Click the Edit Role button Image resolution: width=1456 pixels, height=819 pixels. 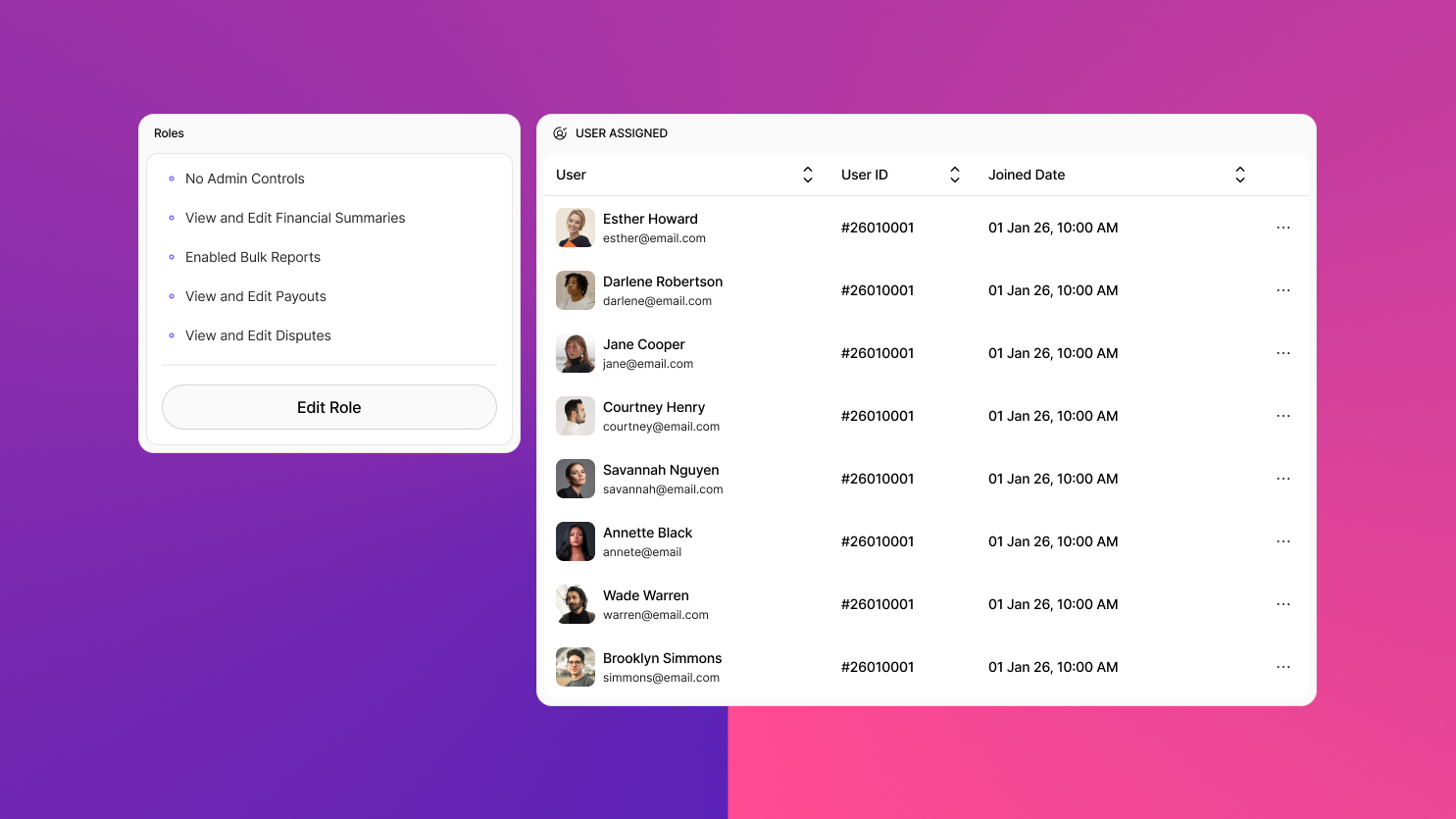[329, 407]
